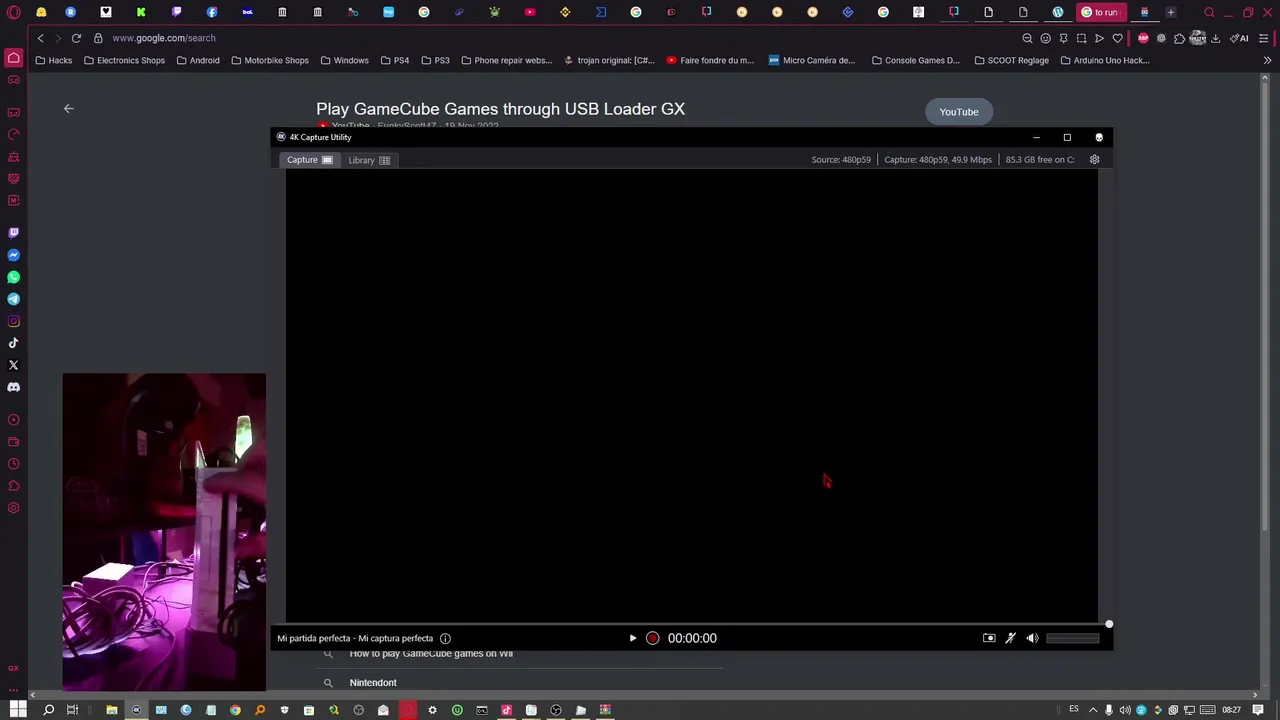Click the webcam overlay thumbnail
Viewport: 1280px width, 720px height.
coord(164,532)
